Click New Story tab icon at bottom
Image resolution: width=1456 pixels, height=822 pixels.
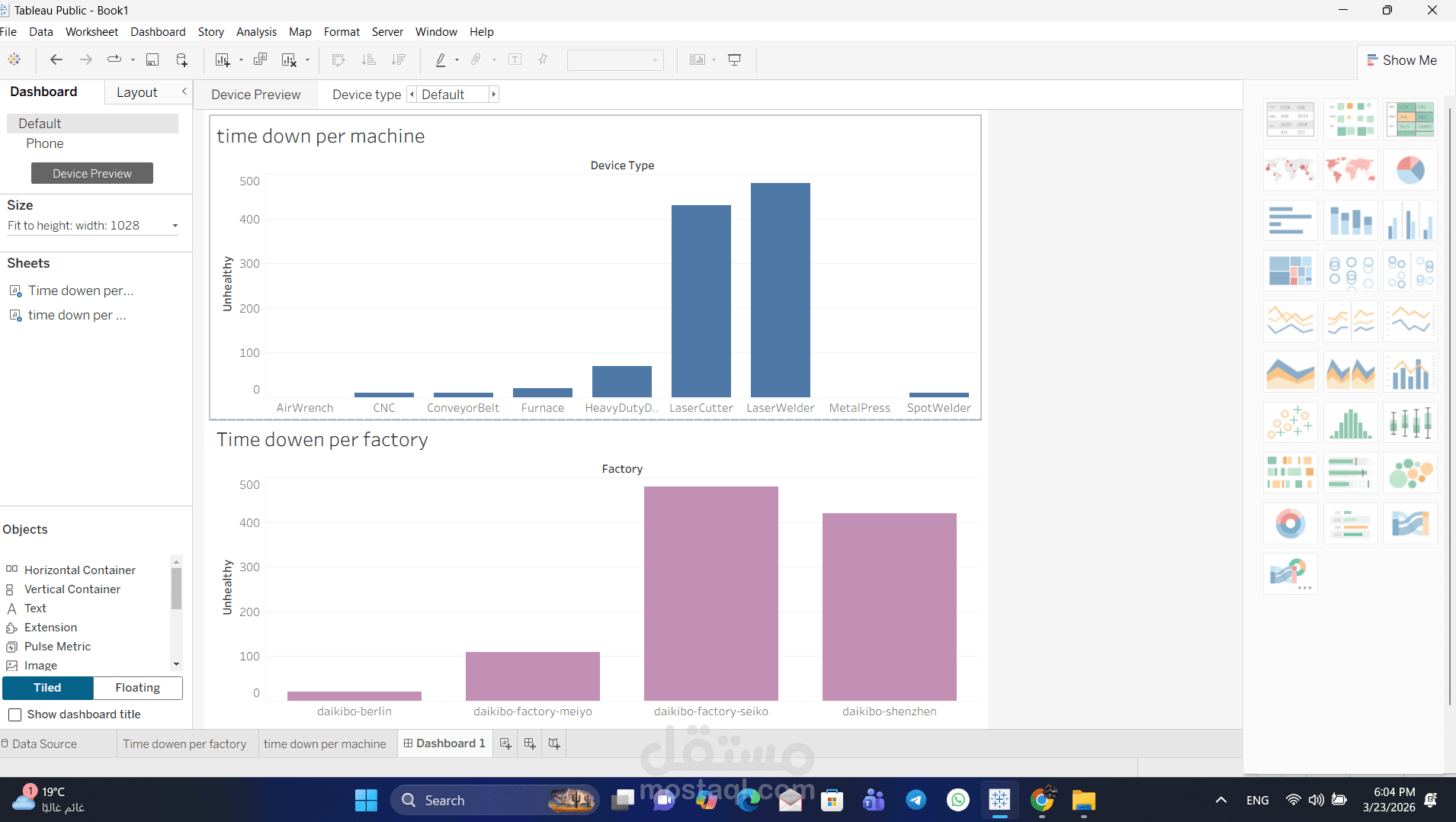(554, 743)
